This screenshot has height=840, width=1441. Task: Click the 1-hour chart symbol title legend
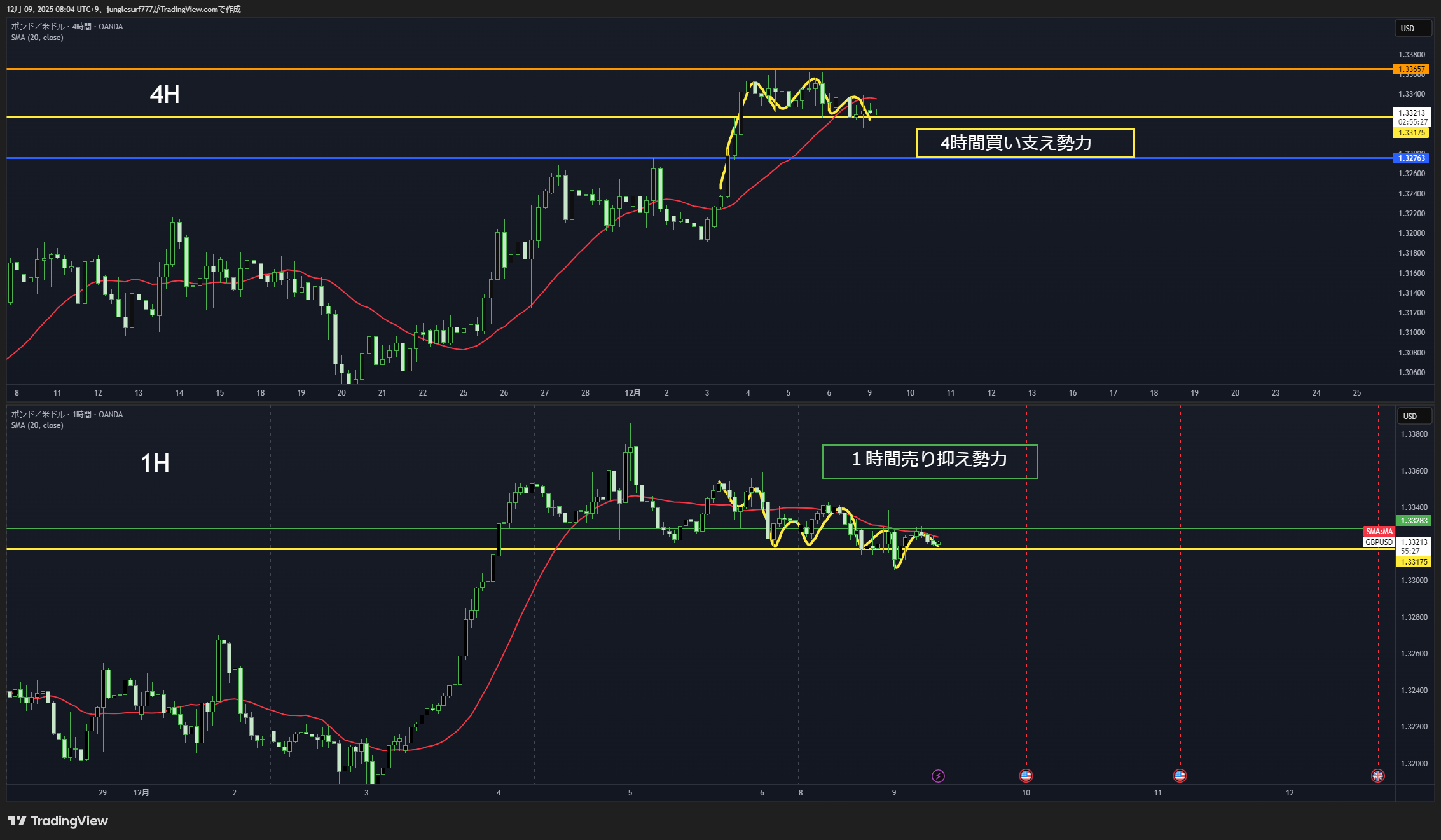[x=67, y=415]
